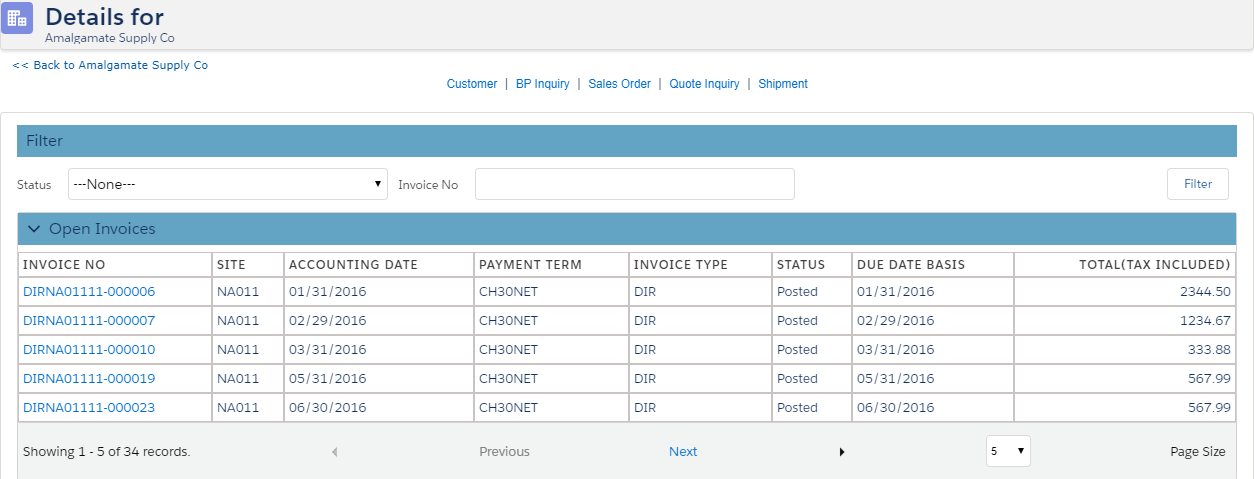This screenshot has width=1254, height=479.
Task: Navigate to the Shipment link
Action: pyautogui.click(x=782, y=84)
